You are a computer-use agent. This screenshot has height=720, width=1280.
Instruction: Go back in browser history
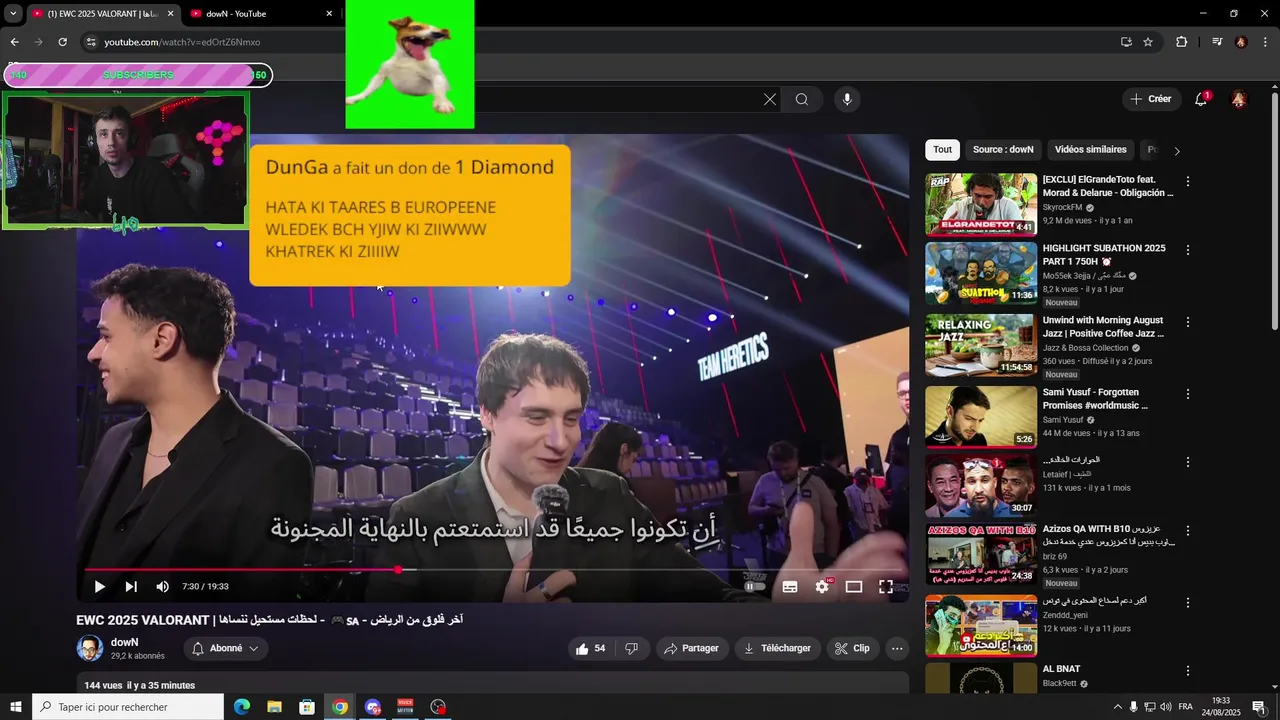[x=14, y=42]
